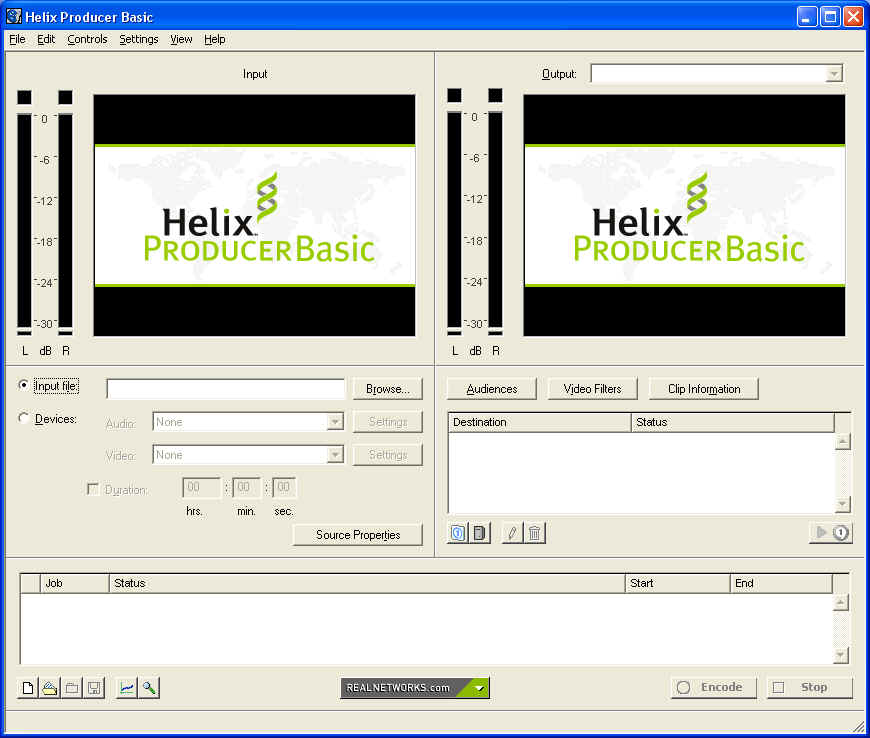870x738 pixels.
Task: Click the open job folder icon
Action: point(49,688)
